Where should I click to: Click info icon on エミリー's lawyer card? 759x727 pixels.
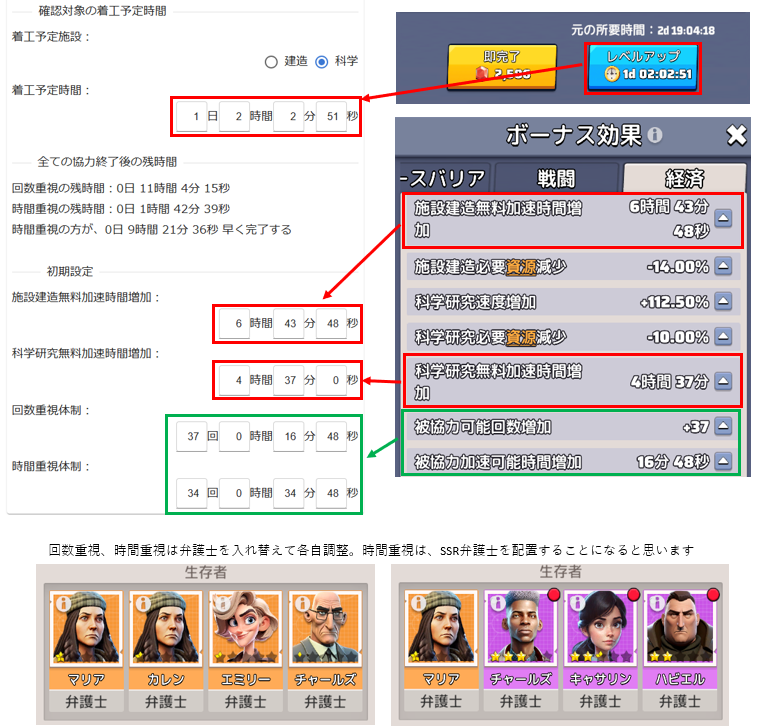coord(222,603)
